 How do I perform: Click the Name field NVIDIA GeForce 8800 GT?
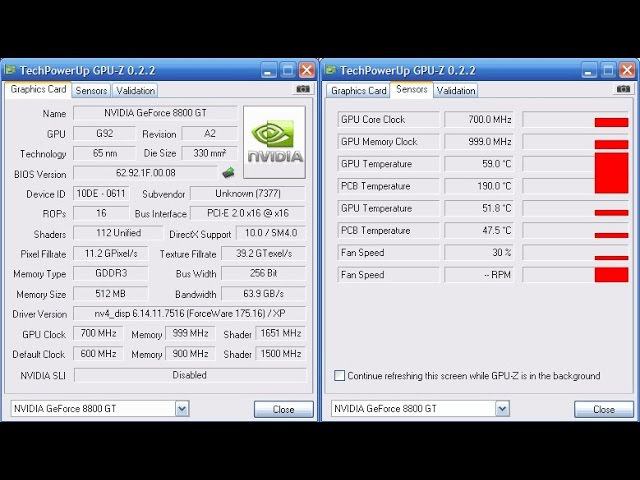pyautogui.click(x=155, y=113)
